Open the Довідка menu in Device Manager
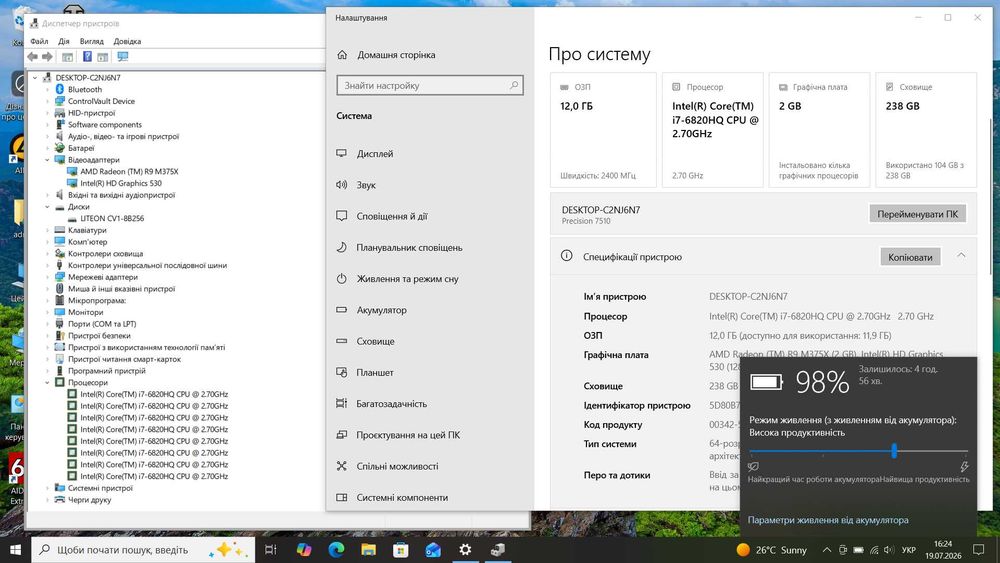 click(127, 41)
